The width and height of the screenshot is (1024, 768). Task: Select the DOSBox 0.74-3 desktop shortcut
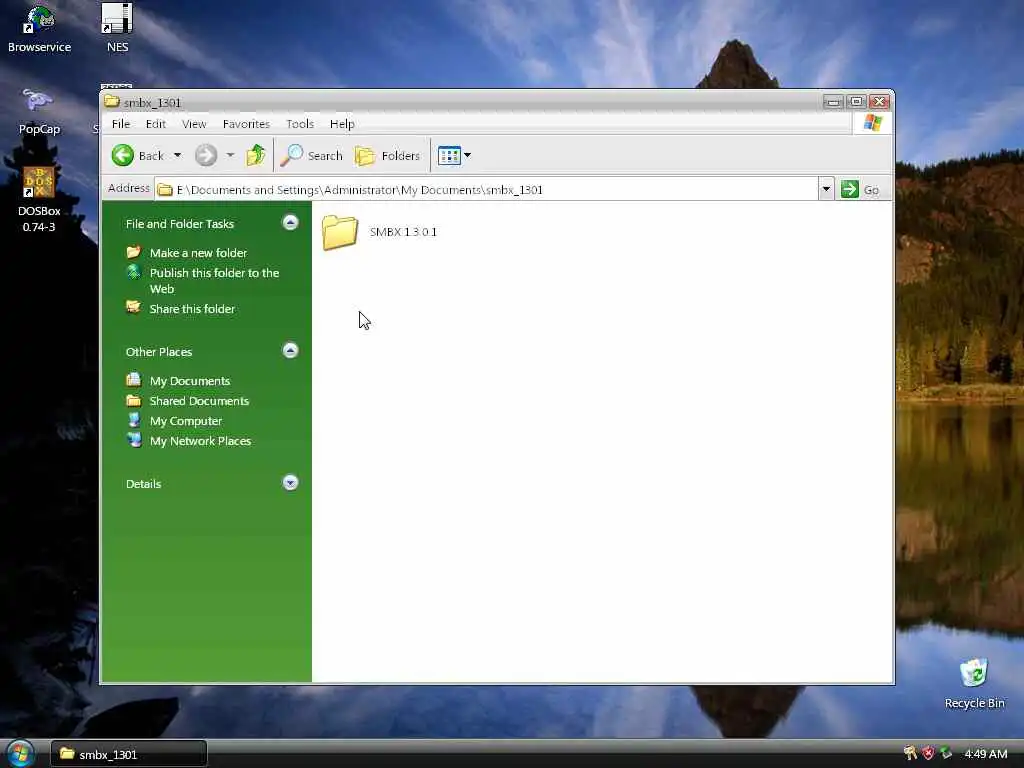pyautogui.click(x=39, y=199)
